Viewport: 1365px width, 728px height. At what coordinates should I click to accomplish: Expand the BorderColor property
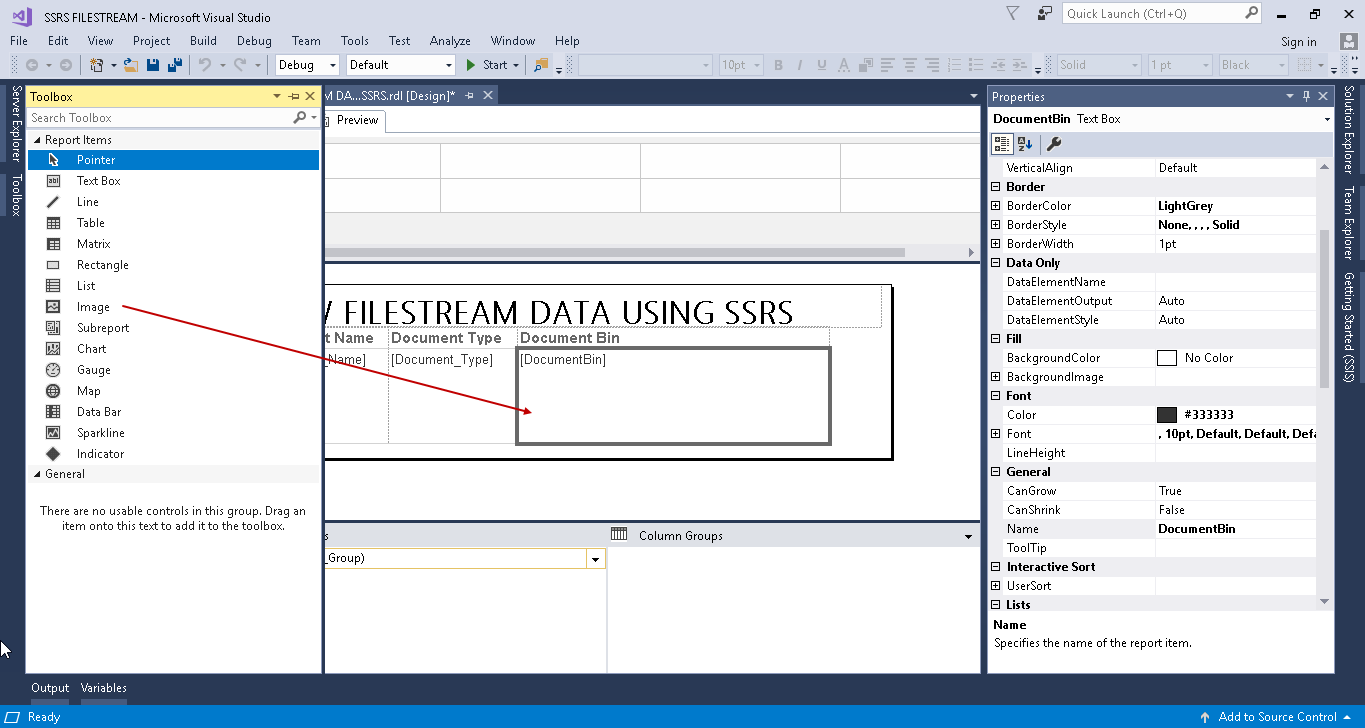point(995,206)
